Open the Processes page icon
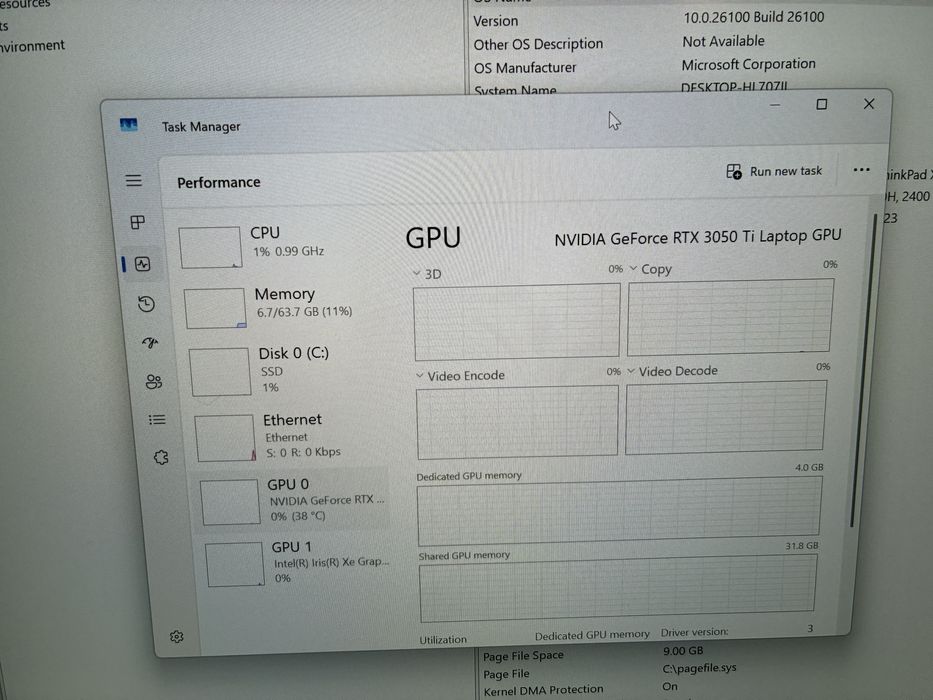 coord(137,223)
